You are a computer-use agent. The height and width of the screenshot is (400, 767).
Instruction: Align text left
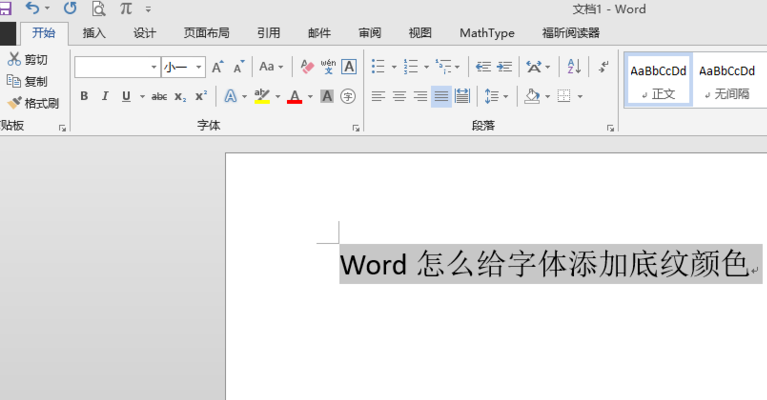[378, 96]
